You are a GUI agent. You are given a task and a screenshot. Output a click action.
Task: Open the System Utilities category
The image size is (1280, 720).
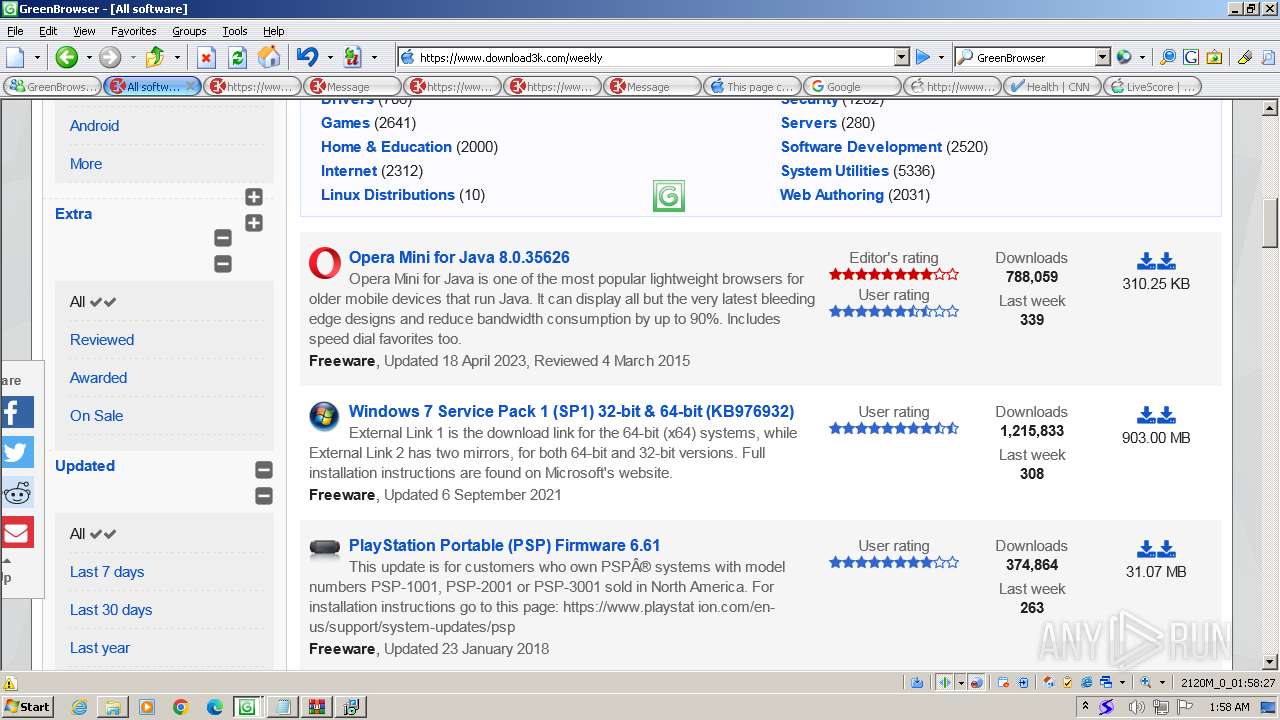click(834, 170)
